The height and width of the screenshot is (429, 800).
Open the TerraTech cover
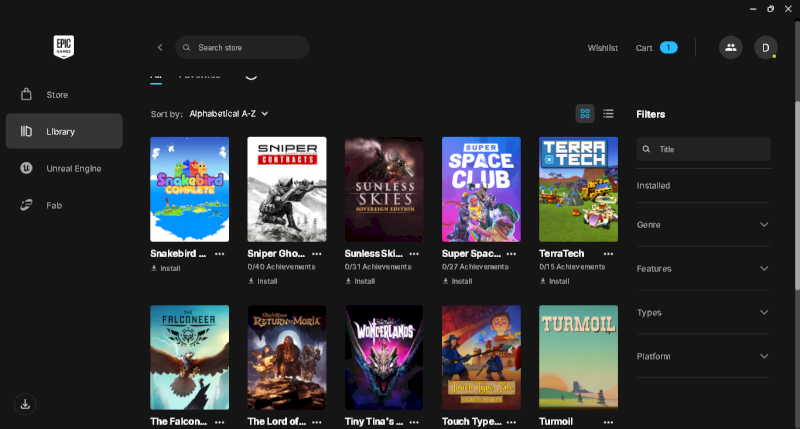click(578, 189)
